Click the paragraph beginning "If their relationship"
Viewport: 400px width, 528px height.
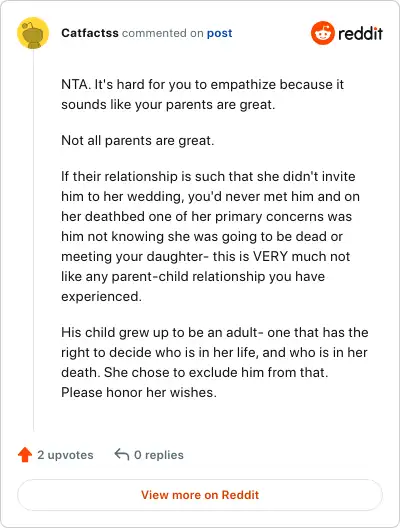[210, 236]
